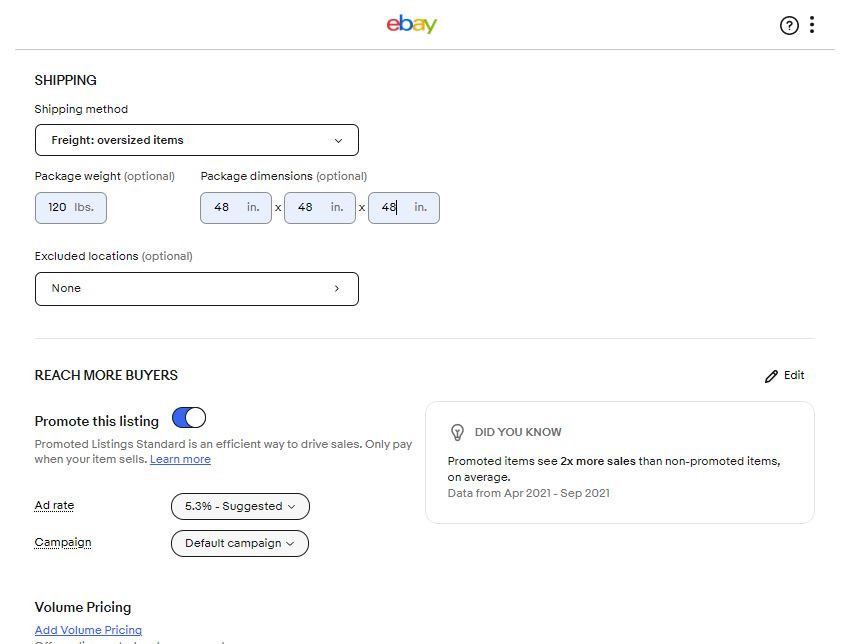
Task: Click the second package dimension field
Action: tap(320, 208)
